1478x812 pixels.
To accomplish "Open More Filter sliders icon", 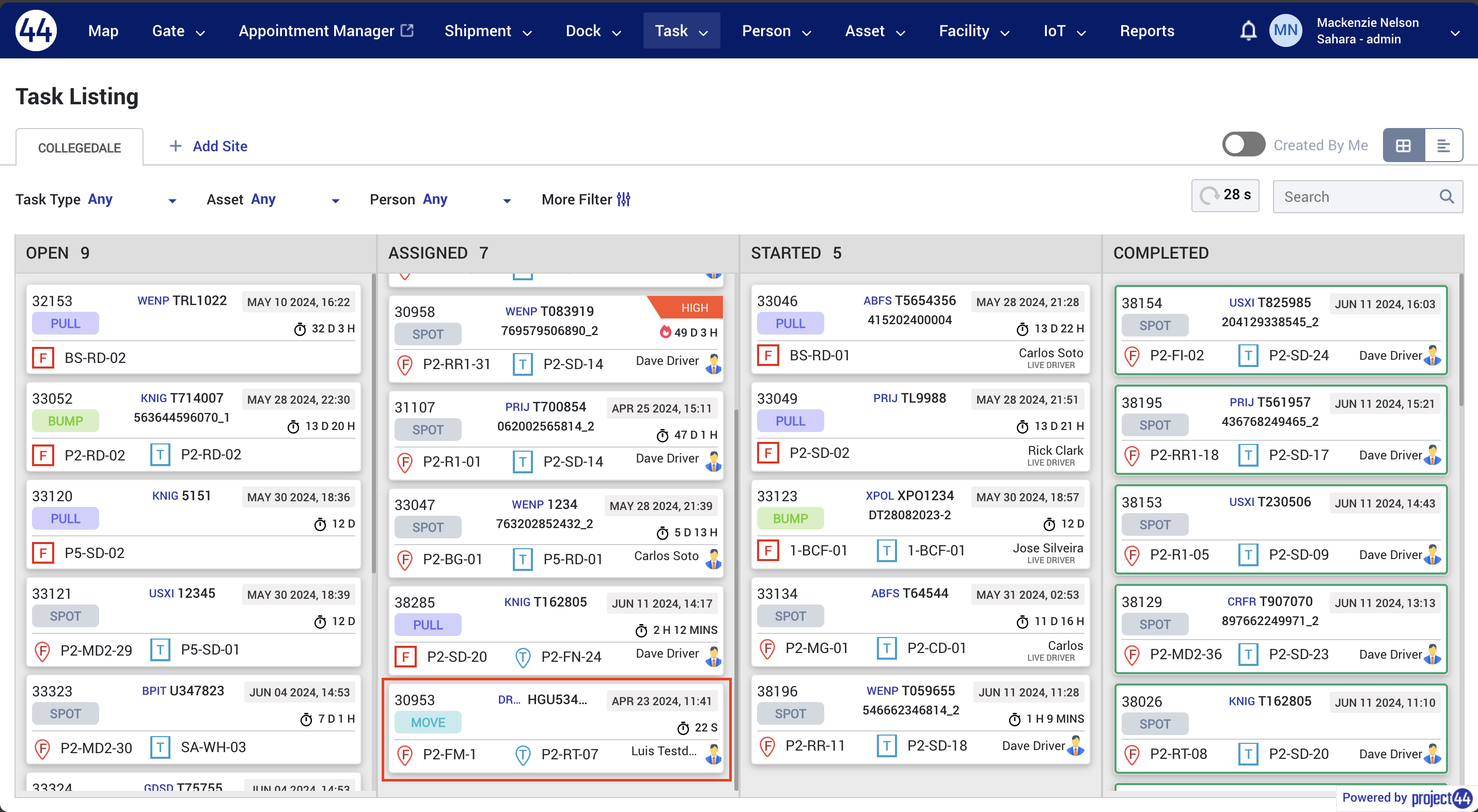I will 624,199.
